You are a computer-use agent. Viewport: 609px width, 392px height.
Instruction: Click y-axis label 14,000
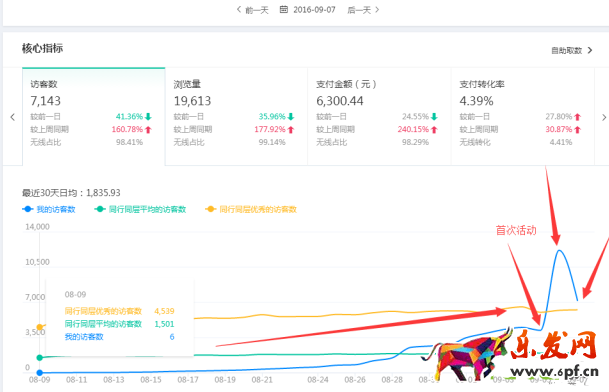coord(37,226)
